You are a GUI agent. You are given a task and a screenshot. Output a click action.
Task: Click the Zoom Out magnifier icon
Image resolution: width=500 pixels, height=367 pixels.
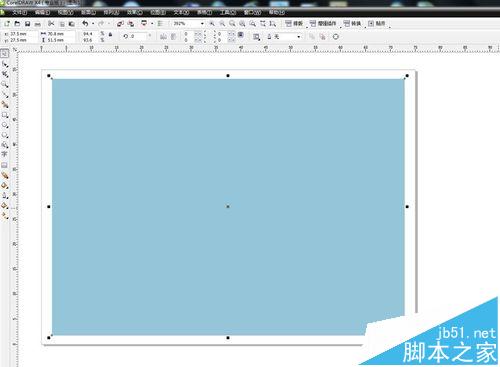coord(222,24)
